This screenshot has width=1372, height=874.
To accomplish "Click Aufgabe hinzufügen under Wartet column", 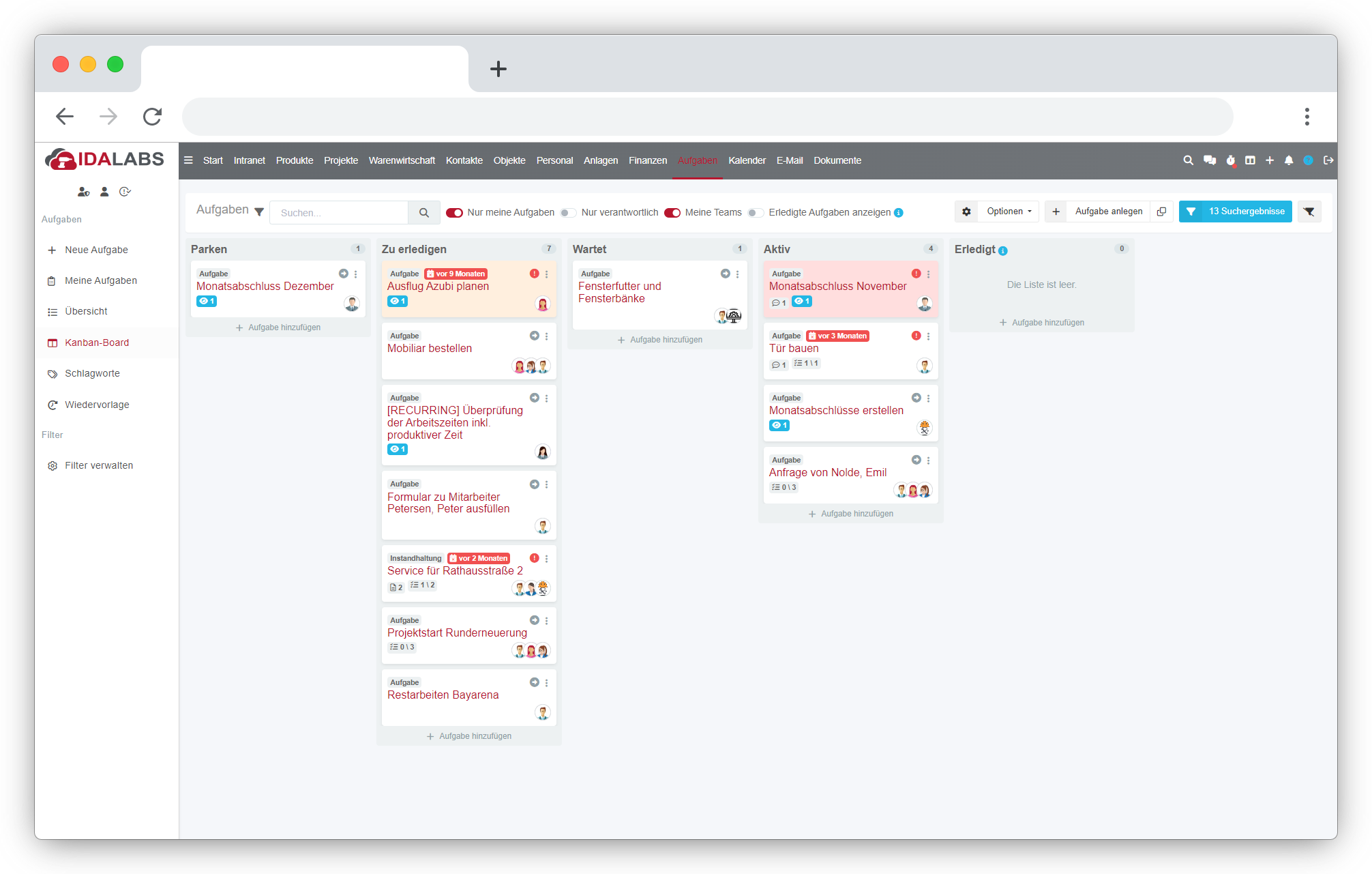I will [659, 340].
